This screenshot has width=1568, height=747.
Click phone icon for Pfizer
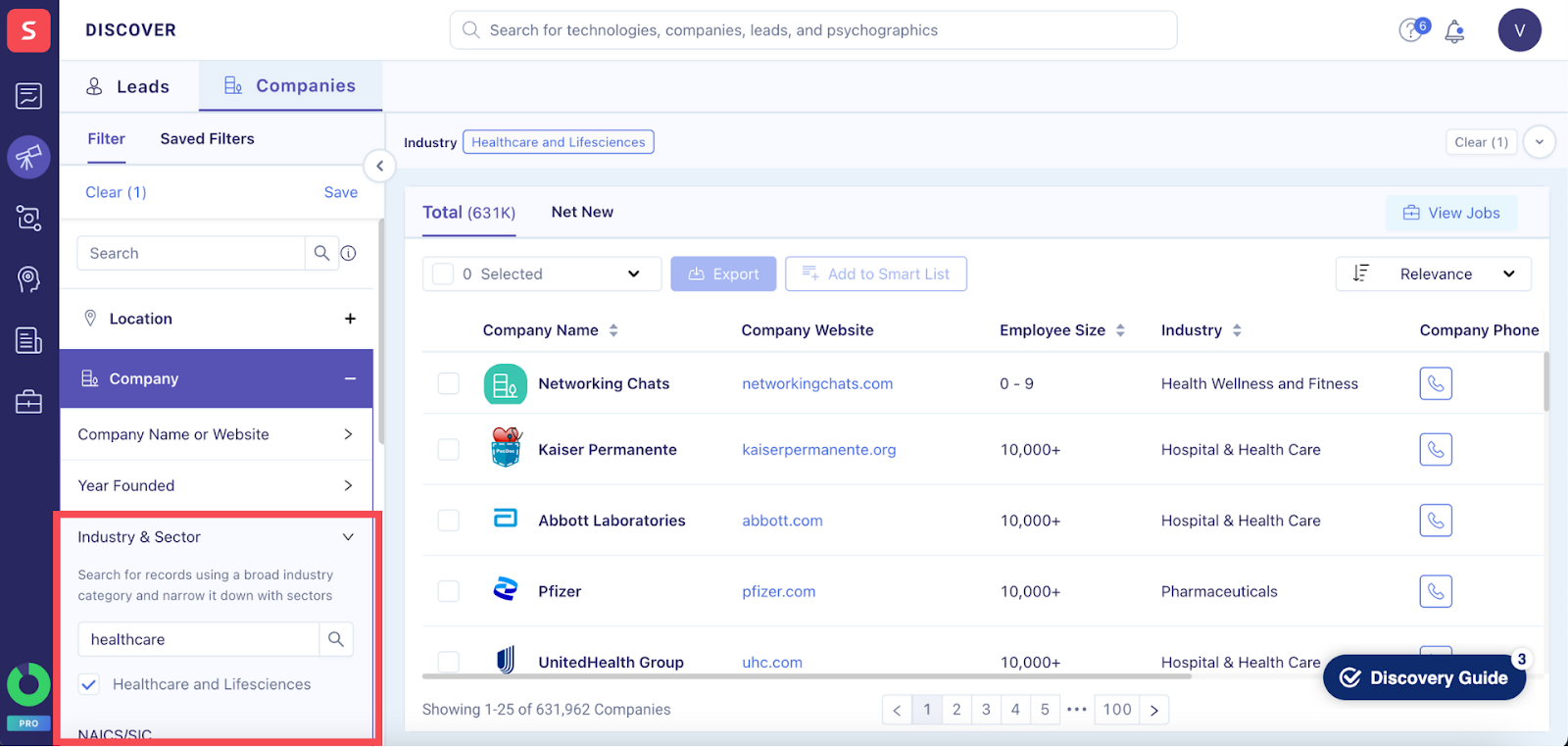[x=1436, y=591]
